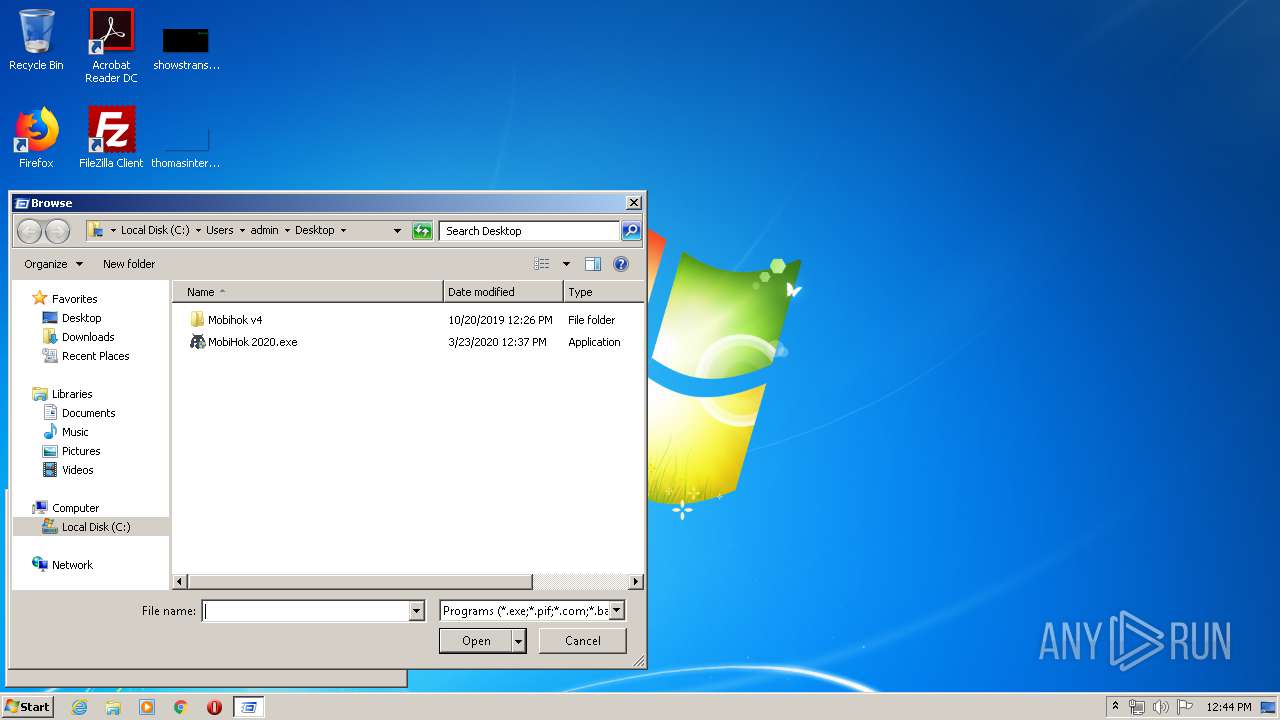The image size is (1280, 720).
Task: Open the address bar history dropdown
Action: (x=397, y=231)
